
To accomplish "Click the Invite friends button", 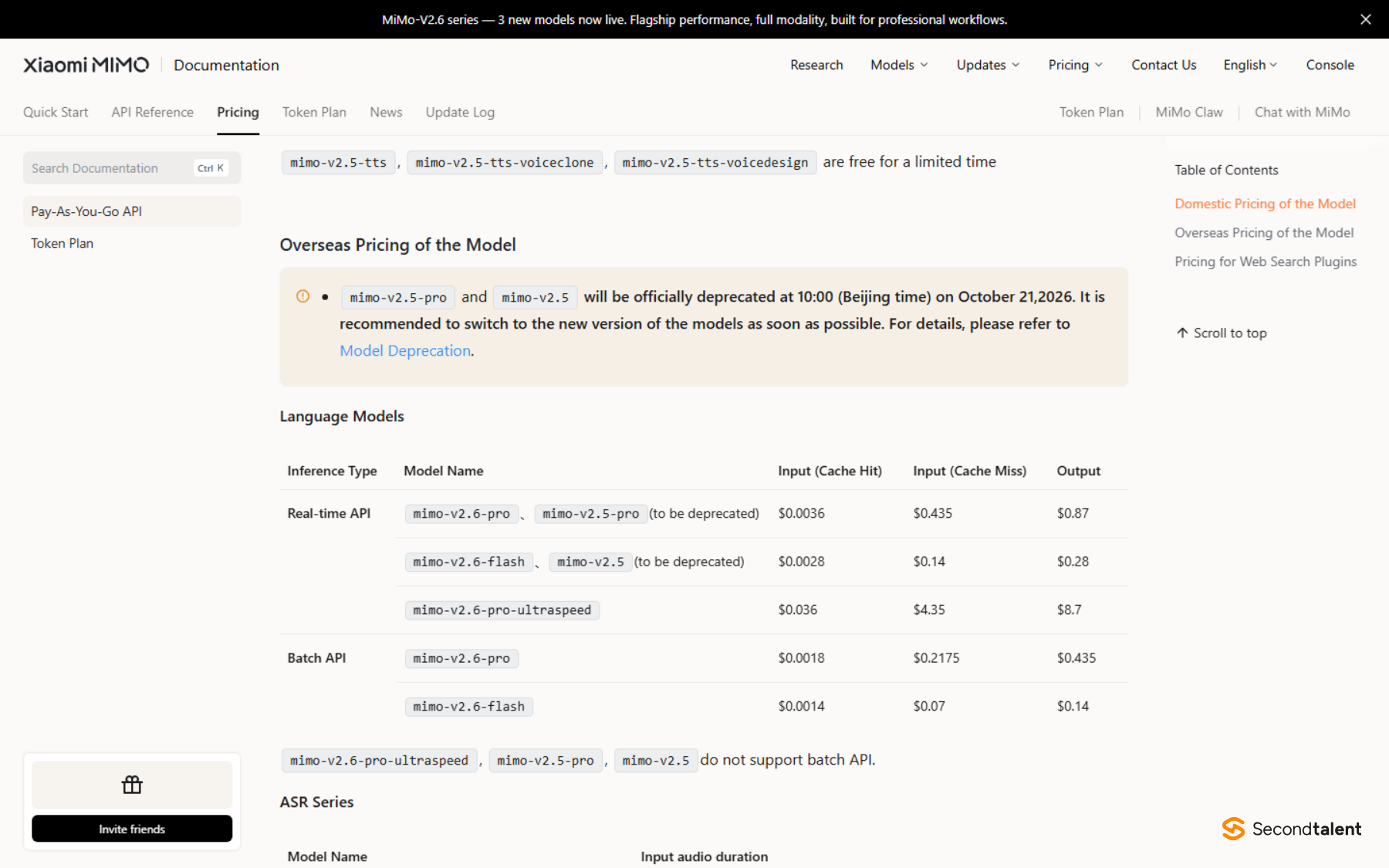I will 132,829.
